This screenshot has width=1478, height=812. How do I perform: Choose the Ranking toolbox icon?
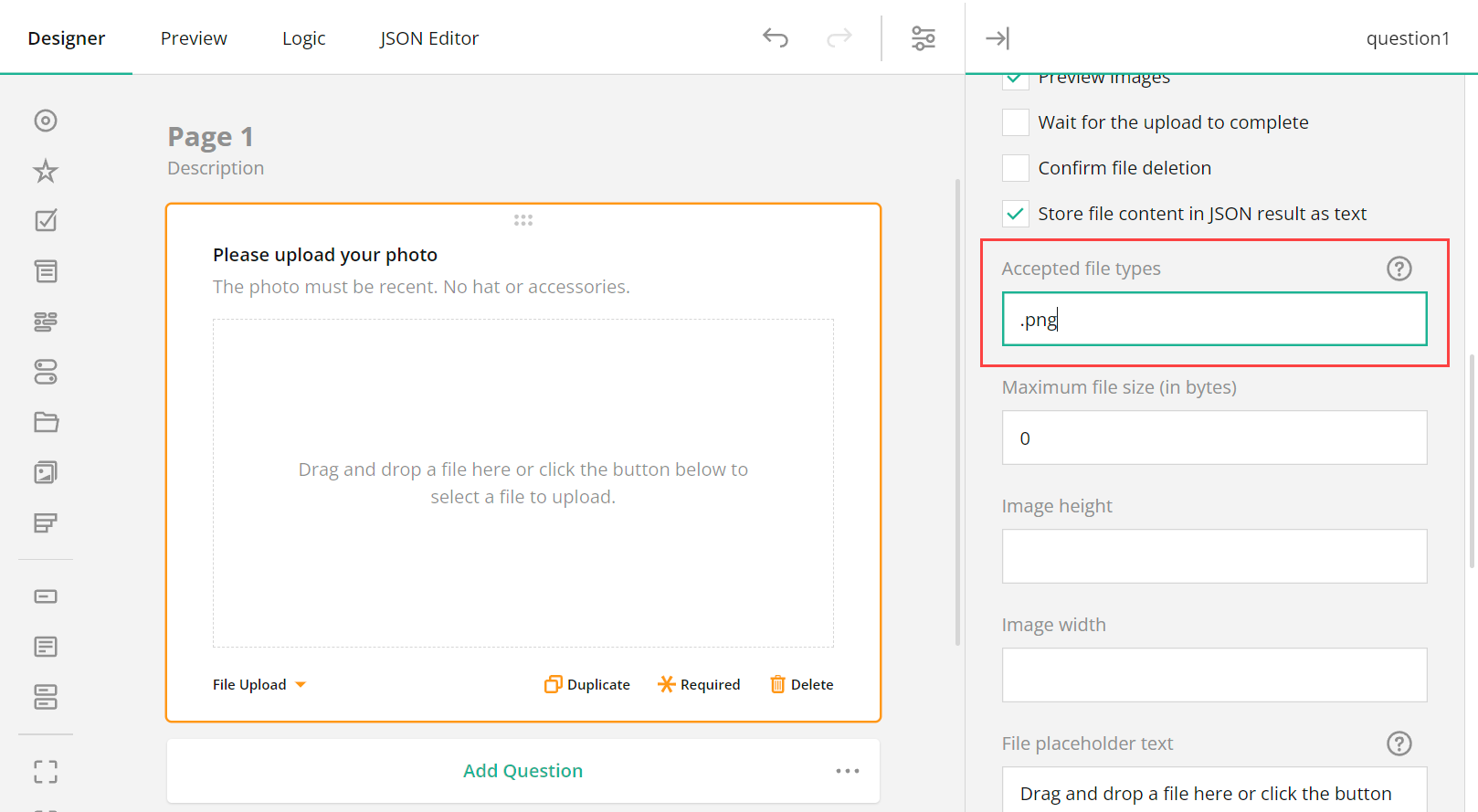[46, 522]
